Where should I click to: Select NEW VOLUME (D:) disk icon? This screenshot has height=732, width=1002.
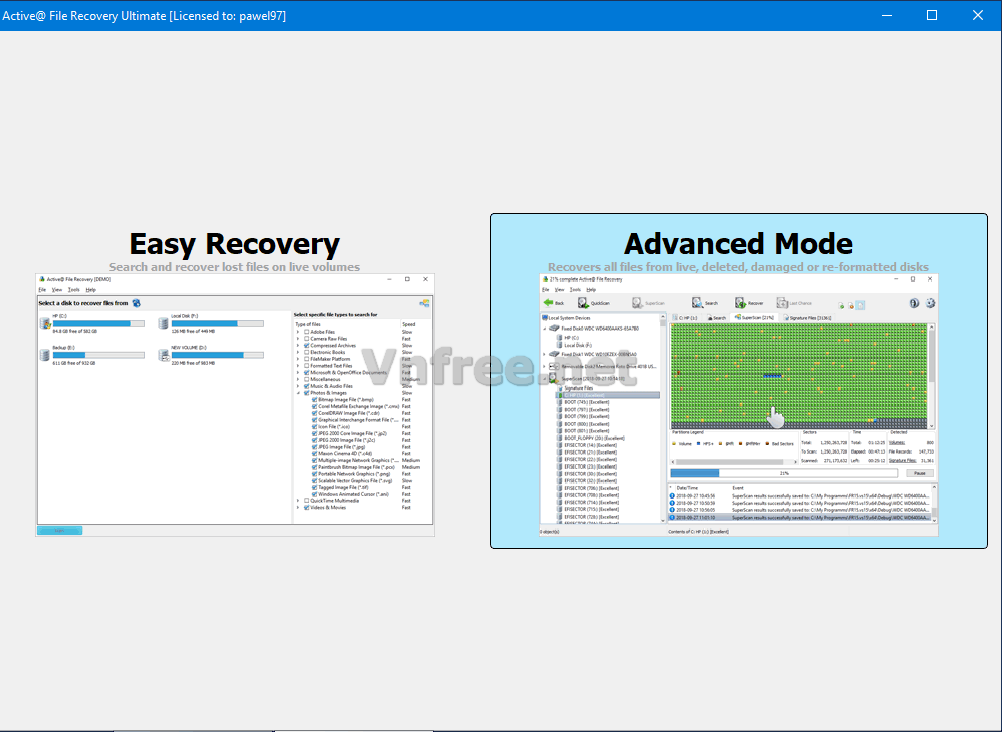[163, 355]
